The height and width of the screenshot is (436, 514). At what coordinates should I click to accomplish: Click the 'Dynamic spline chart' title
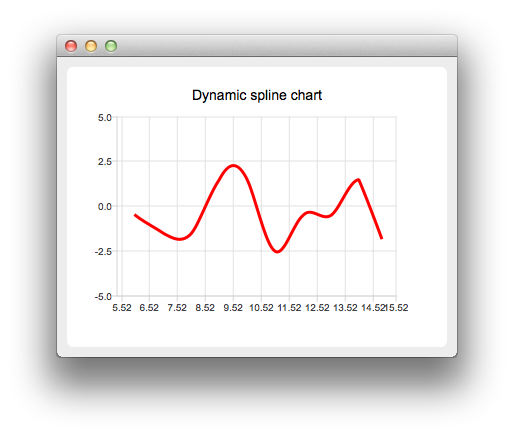tap(257, 95)
